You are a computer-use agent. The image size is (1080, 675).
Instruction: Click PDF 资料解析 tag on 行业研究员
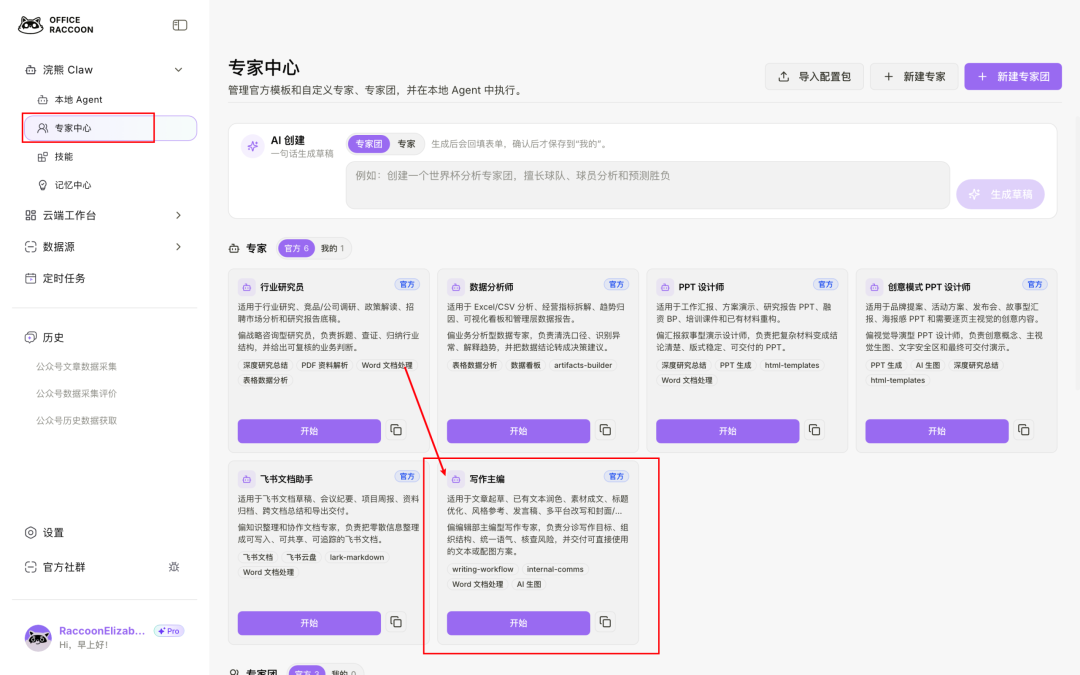pos(324,365)
